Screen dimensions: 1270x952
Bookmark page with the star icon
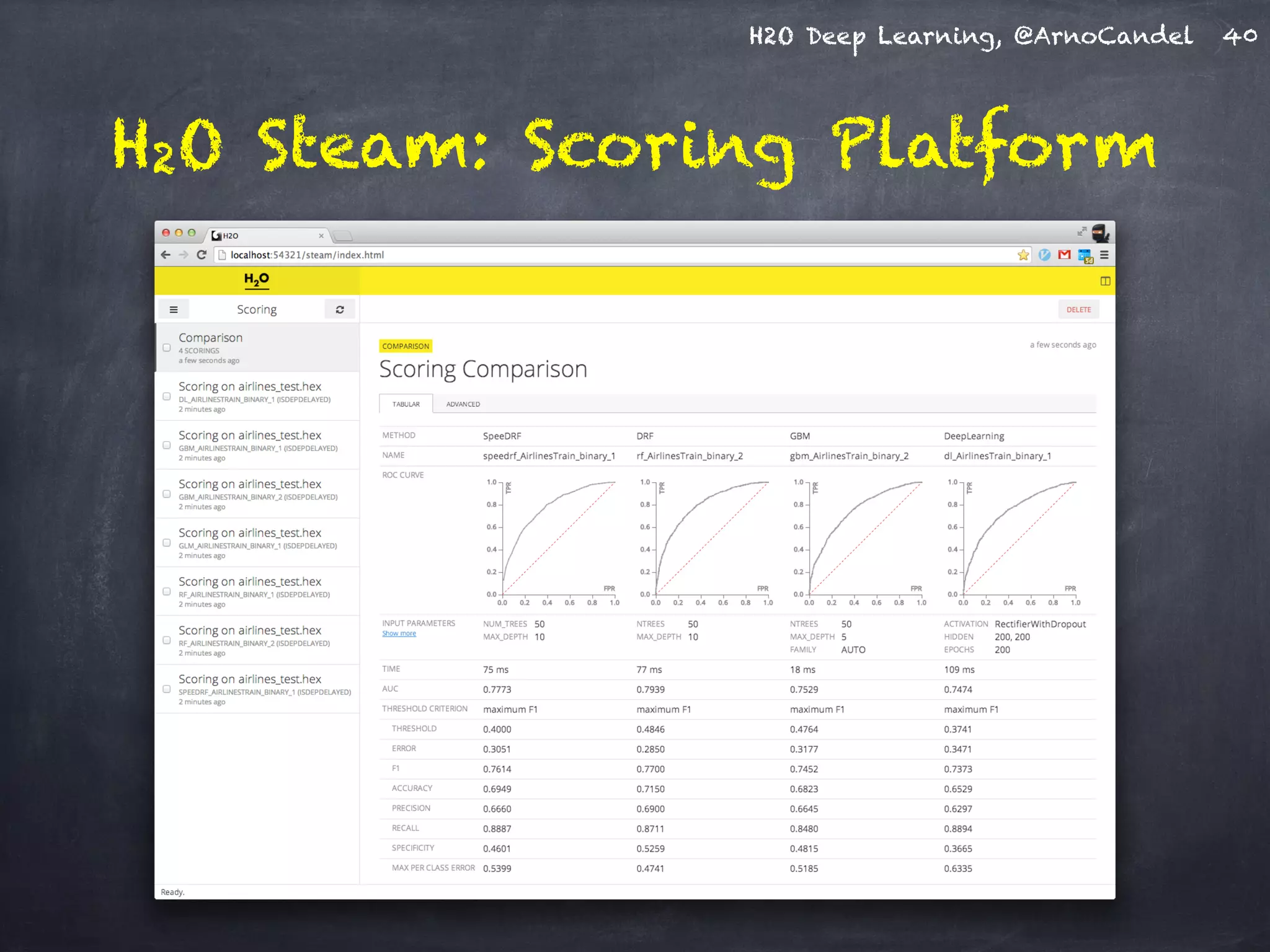pyautogui.click(x=1023, y=255)
